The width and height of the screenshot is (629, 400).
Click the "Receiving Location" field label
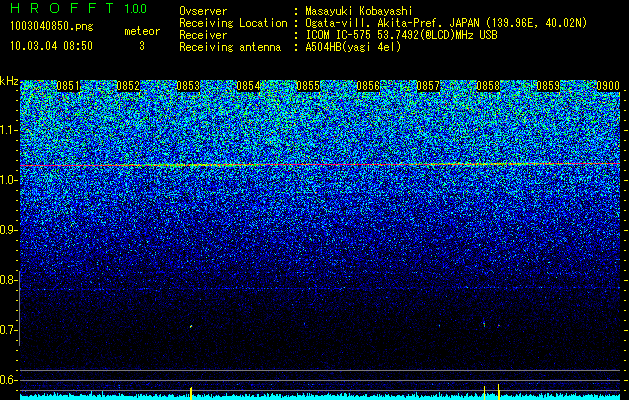[x=233, y=23]
